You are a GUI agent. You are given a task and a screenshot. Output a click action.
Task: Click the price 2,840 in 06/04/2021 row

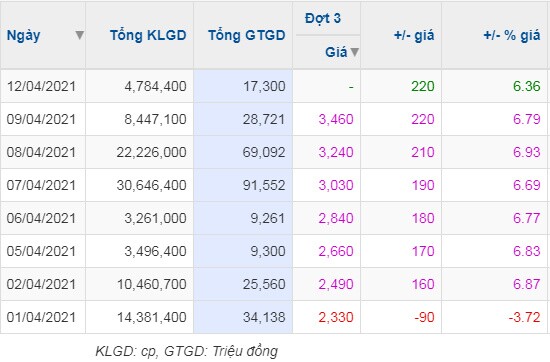coord(336,218)
